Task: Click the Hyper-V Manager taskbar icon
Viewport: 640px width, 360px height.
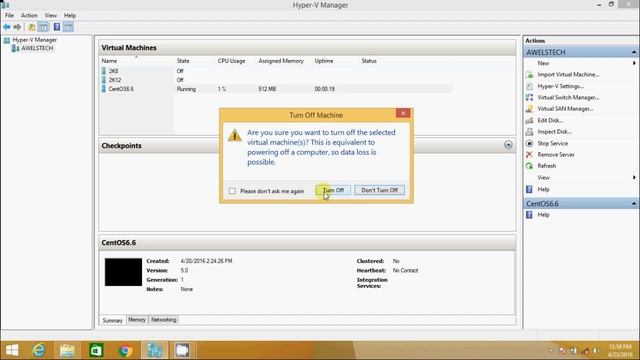Action: (154, 350)
